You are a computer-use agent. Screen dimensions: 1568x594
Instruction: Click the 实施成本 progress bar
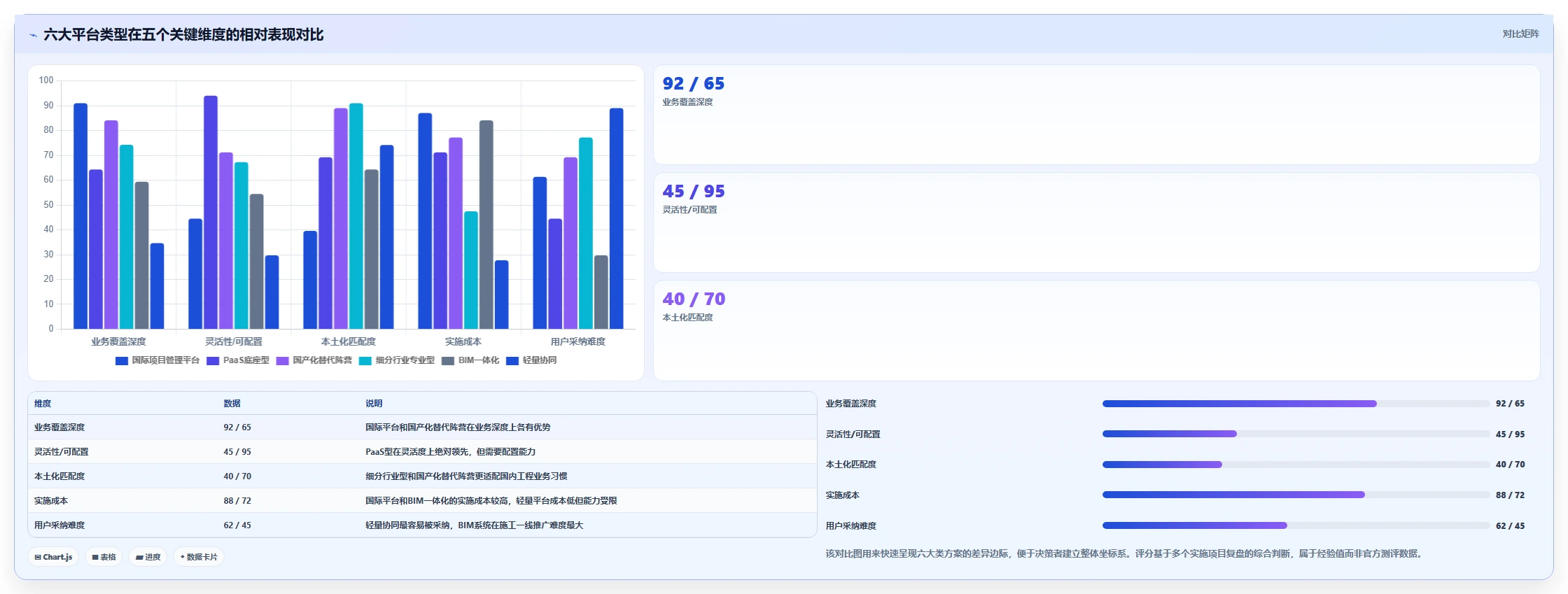1296,495
